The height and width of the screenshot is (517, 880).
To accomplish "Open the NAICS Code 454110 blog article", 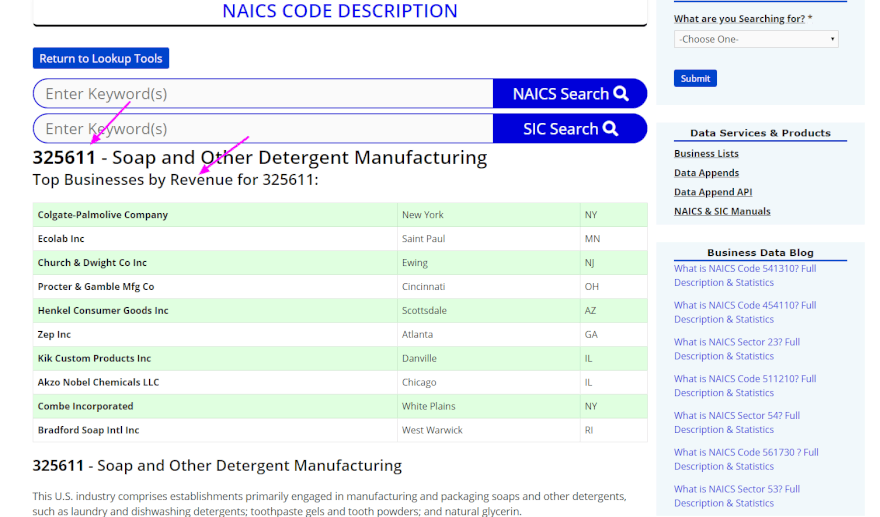I will [744, 312].
